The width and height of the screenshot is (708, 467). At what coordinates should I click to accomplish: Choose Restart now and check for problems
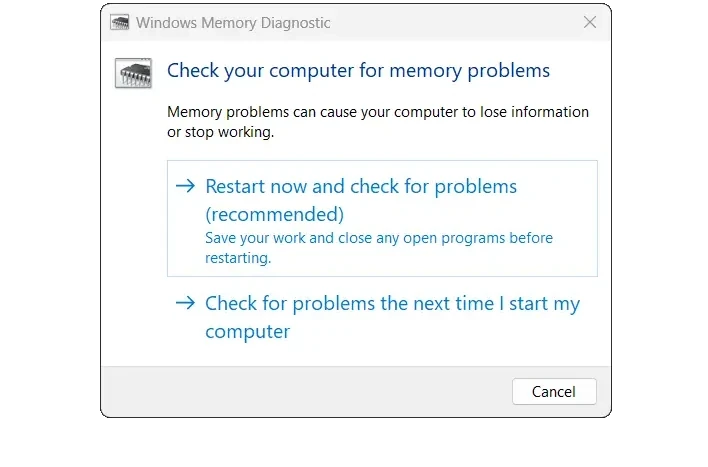382,218
